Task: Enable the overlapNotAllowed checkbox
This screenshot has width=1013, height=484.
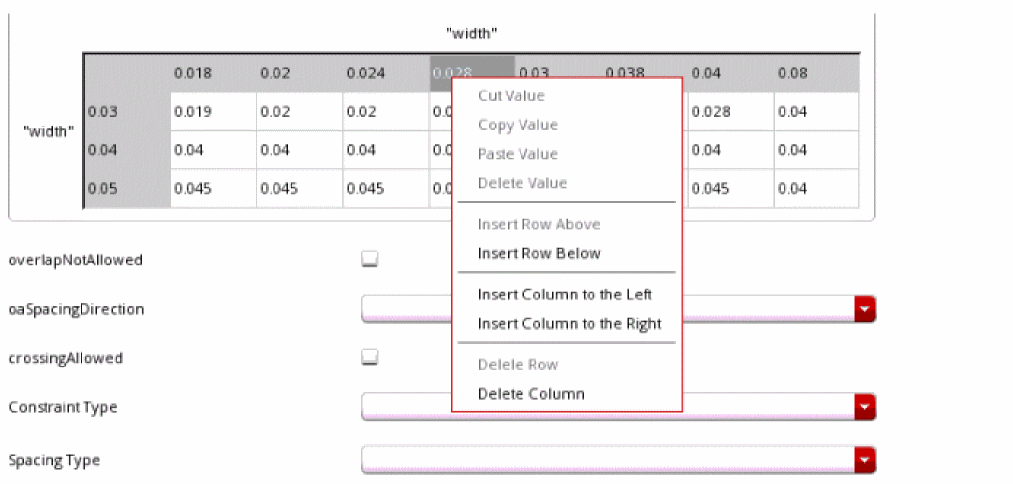Action: pyautogui.click(x=370, y=260)
